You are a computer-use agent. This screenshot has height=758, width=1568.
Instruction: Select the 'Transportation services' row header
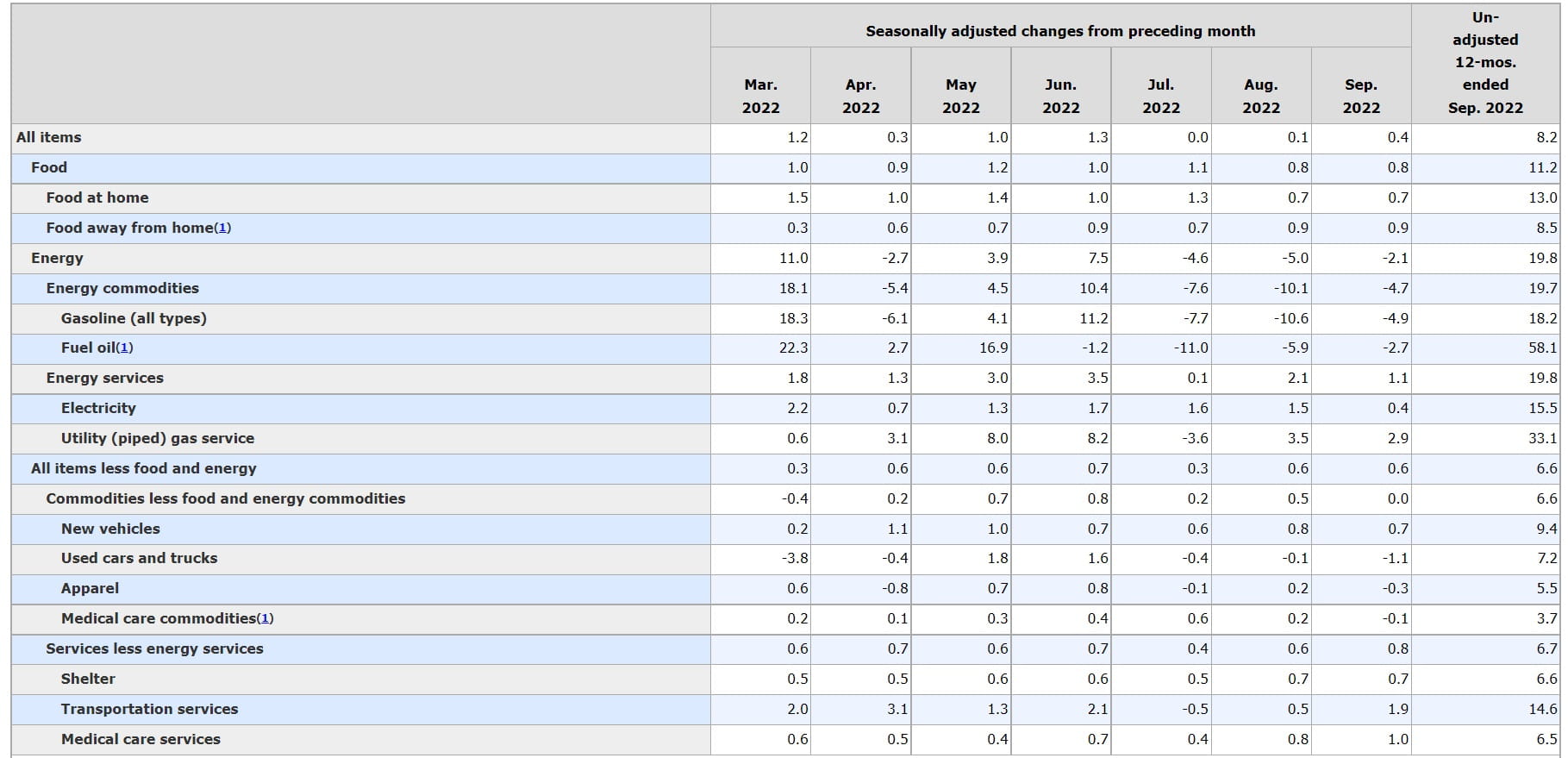(x=149, y=709)
